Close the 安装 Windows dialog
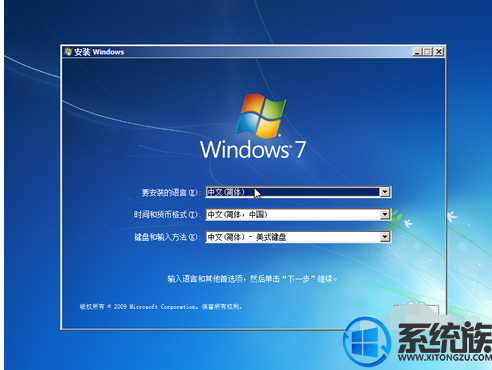Image resolution: width=492 pixels, height=370 pixels. (x=439, y=52)
